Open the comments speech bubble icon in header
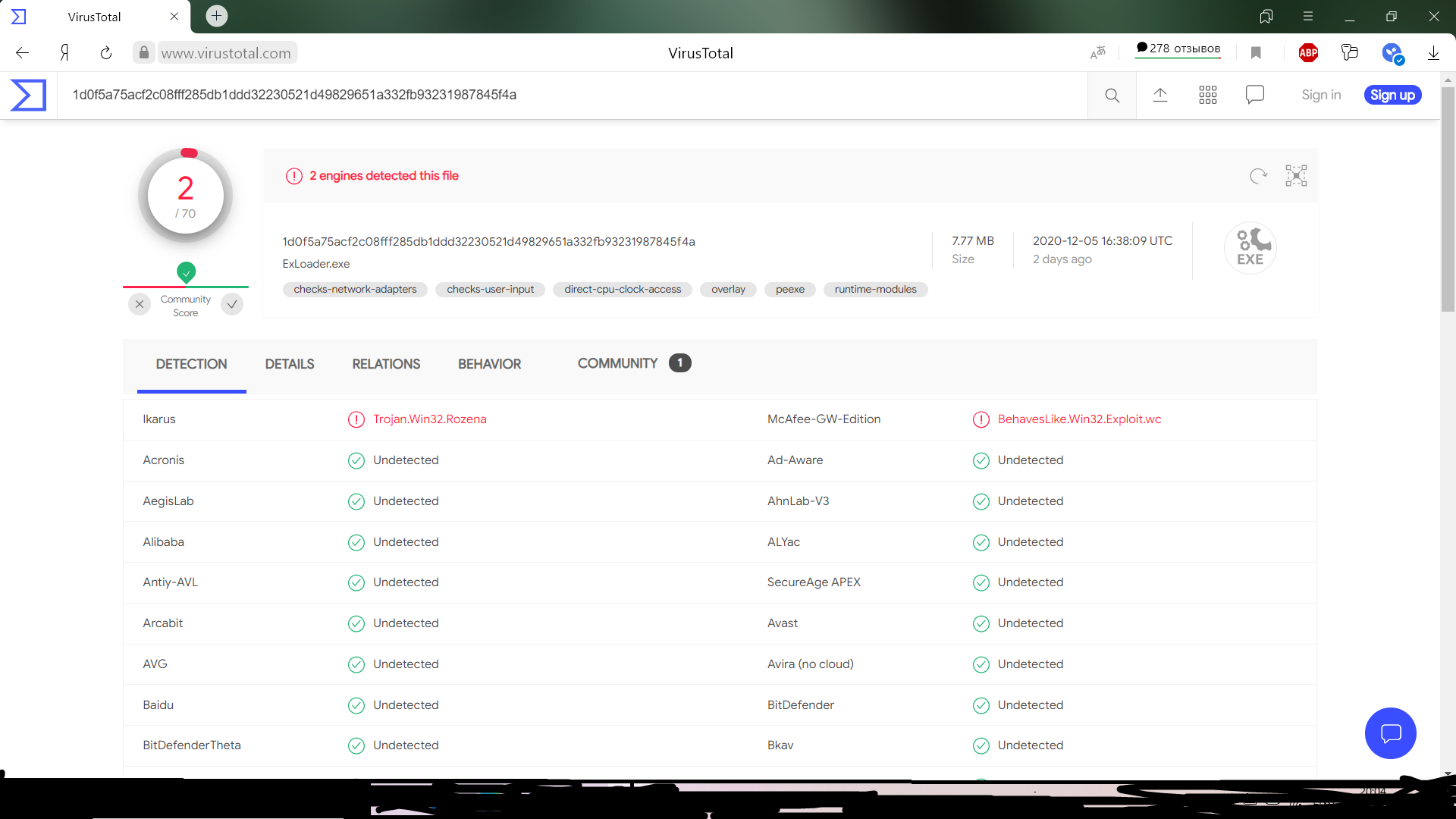Viewport: 1456px width, 819px height. click(x=1255, y=95)
